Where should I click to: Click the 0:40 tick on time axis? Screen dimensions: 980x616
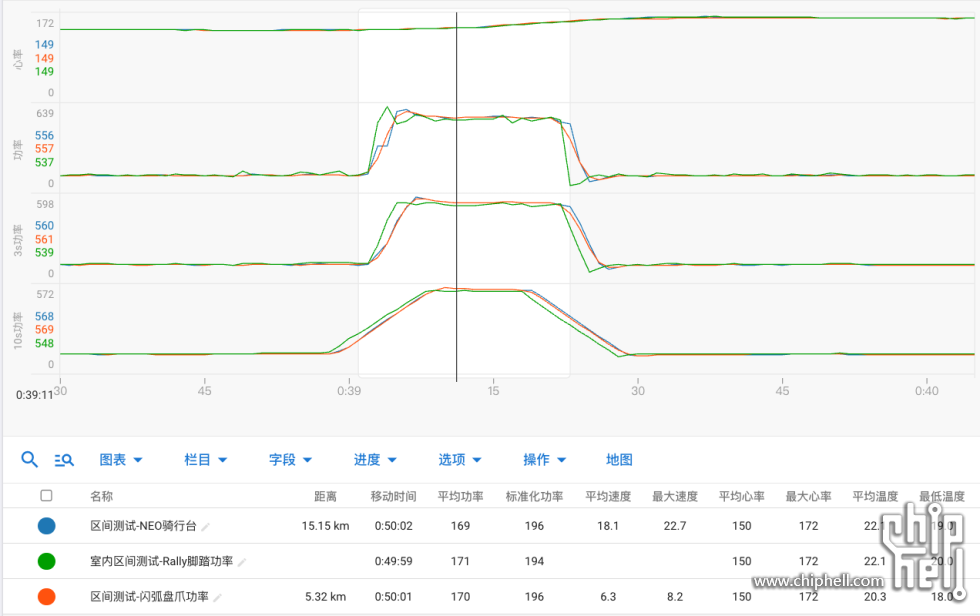coord(926,391)
